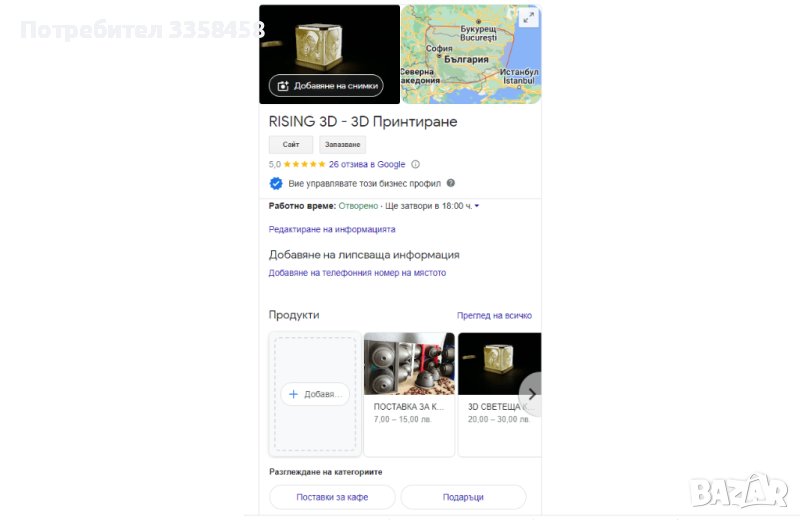
Task: Click the info icon next to Google reviews
Action: [415, 164]
